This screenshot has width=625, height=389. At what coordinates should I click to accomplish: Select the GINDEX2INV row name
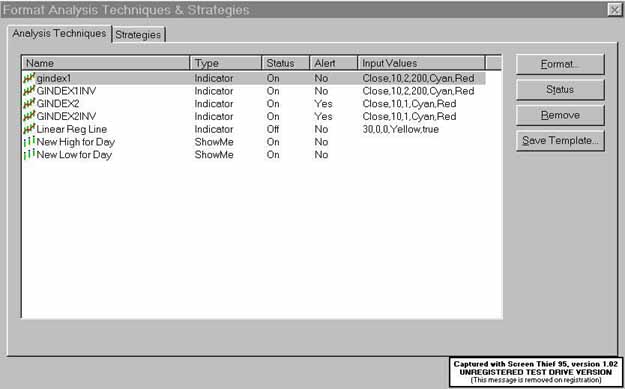tap(66, 117)
